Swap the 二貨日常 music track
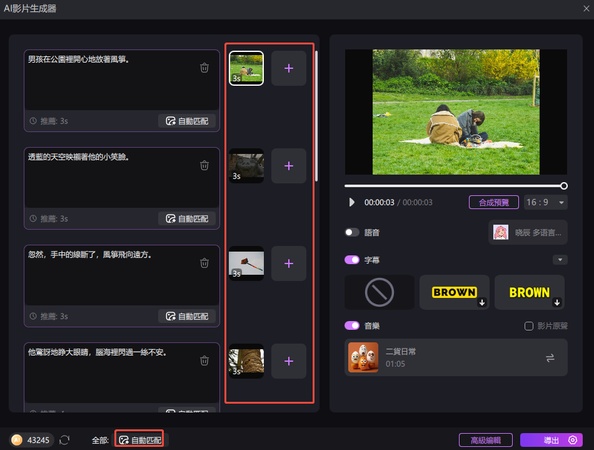 (550, 358)
